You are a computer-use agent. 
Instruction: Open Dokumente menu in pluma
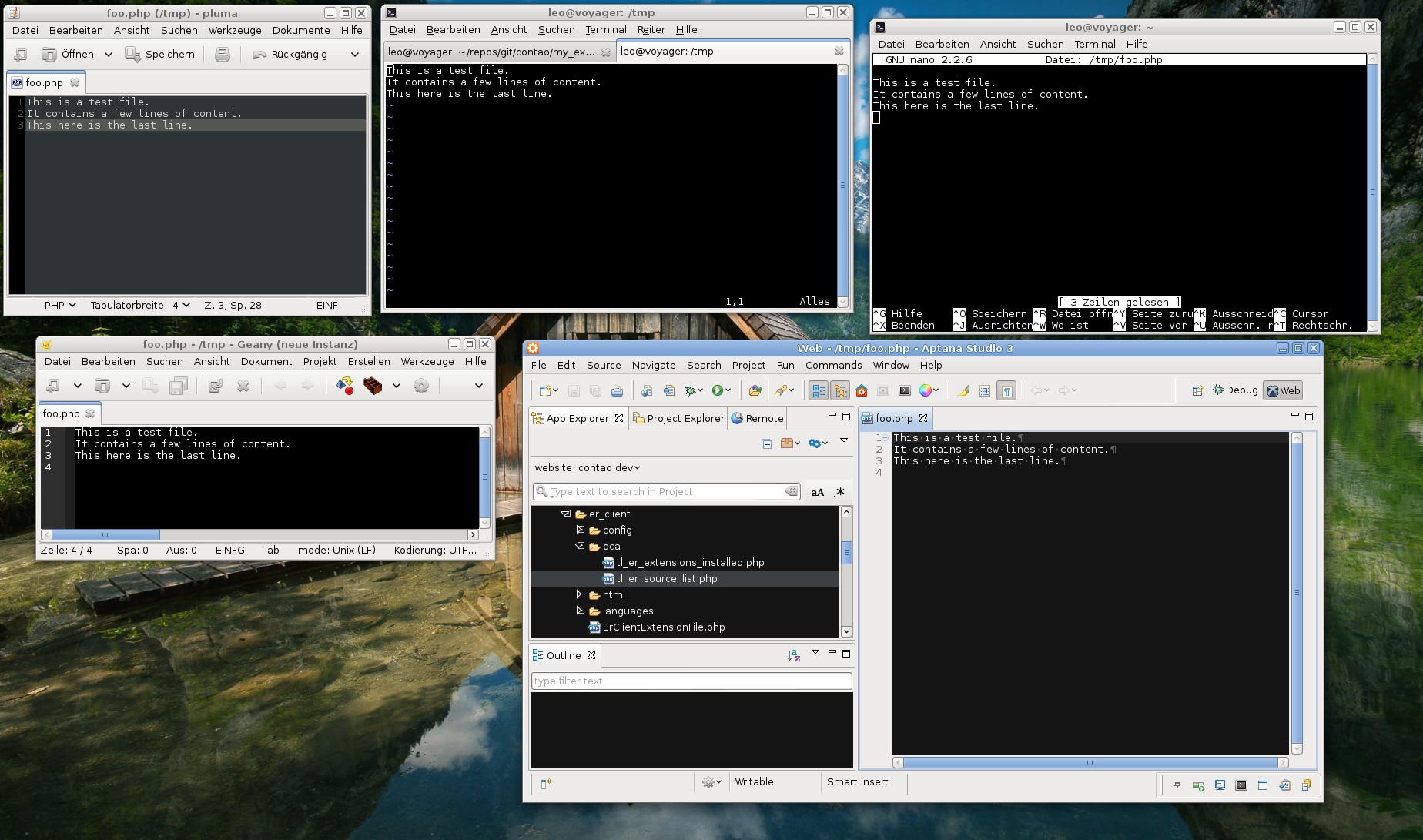pyautogui.click(x=301, y=30)
